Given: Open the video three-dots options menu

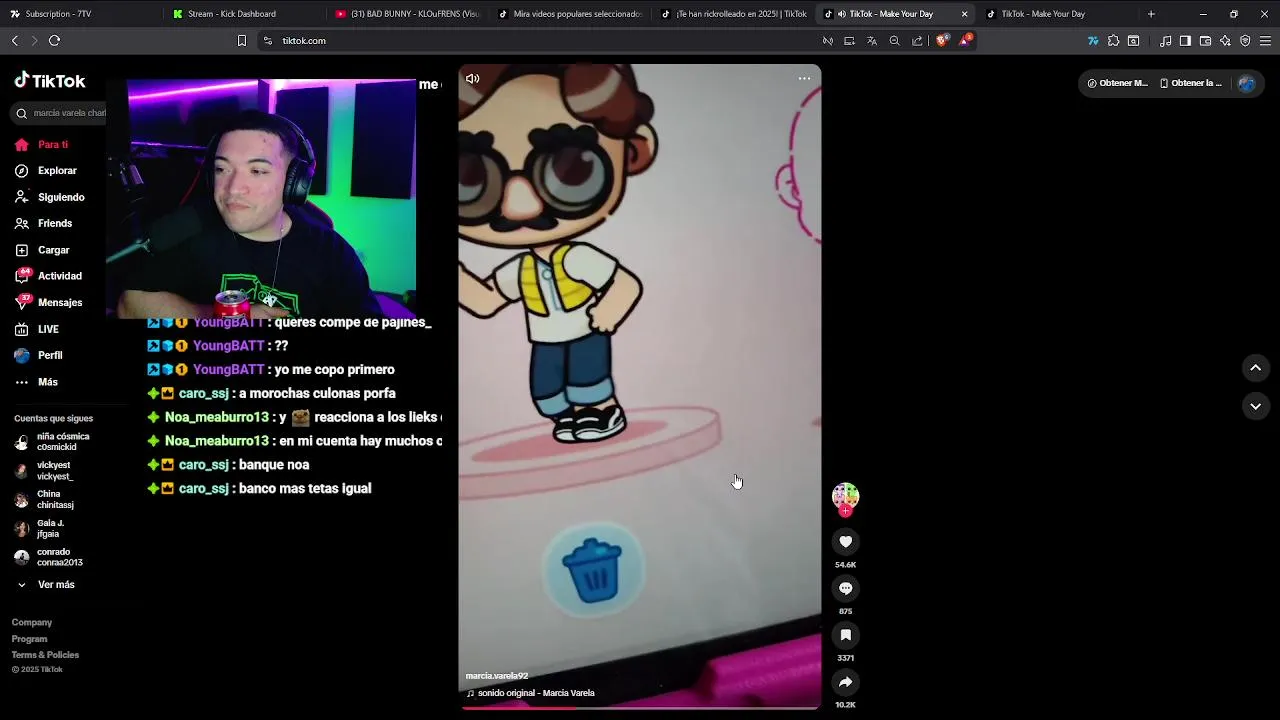Looking at the screenshot, I should (x=804, y=79).
